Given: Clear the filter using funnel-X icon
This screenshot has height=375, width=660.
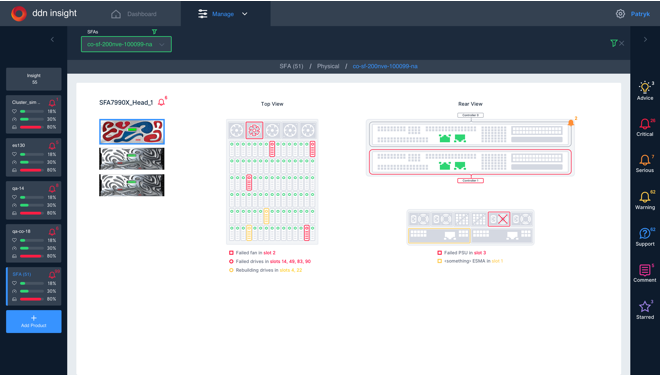Looking at the screenshot, I should (x=617, y=43).
